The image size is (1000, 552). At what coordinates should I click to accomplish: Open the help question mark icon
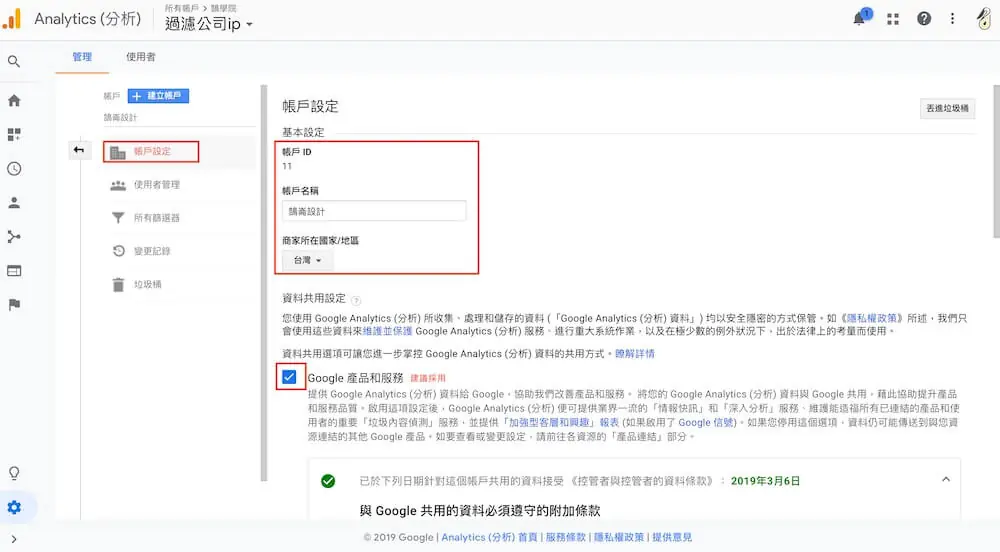click(923, 19)
